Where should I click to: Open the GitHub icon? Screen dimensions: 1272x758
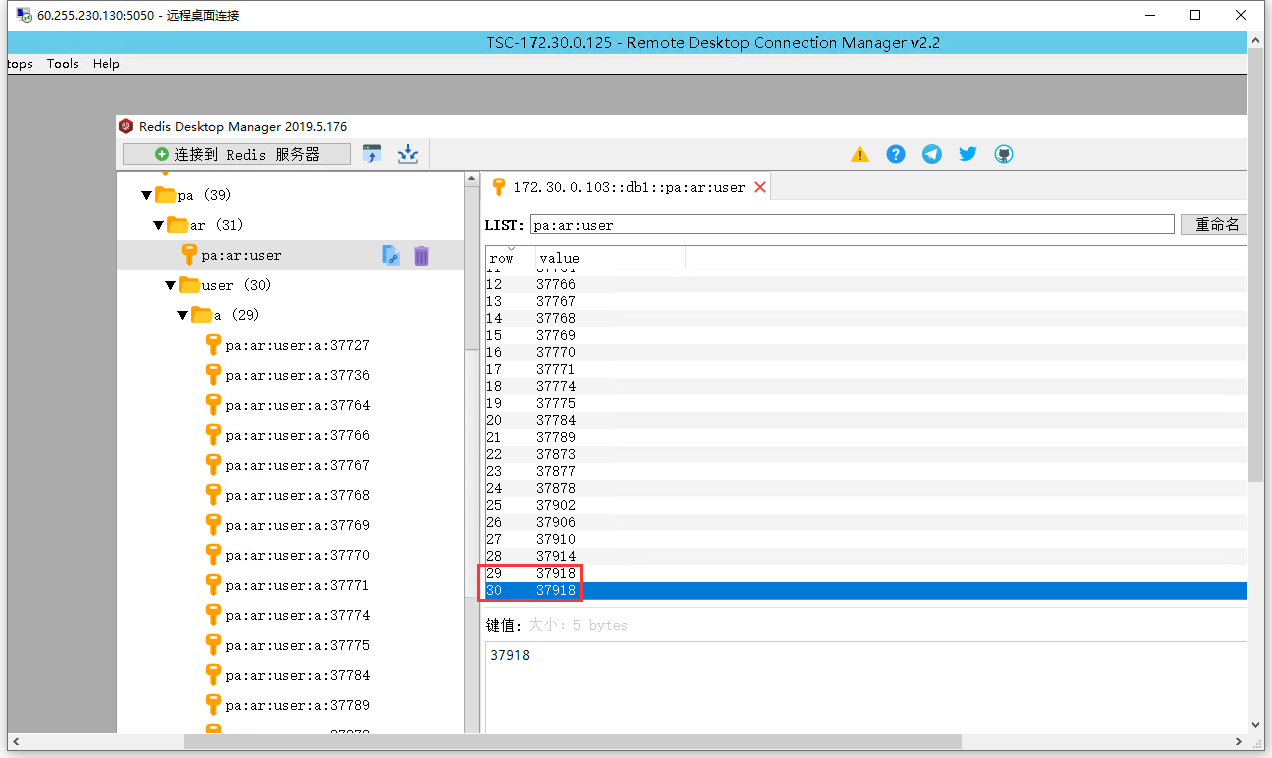[x=1004, y=154]
